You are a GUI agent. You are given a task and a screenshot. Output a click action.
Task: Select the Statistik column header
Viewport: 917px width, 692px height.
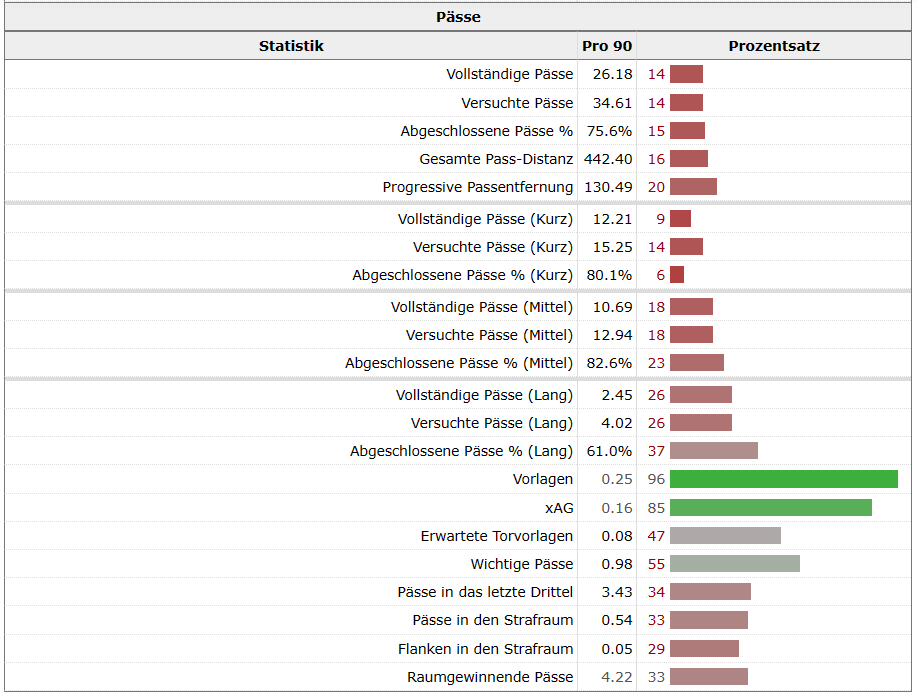coord(291,46)
